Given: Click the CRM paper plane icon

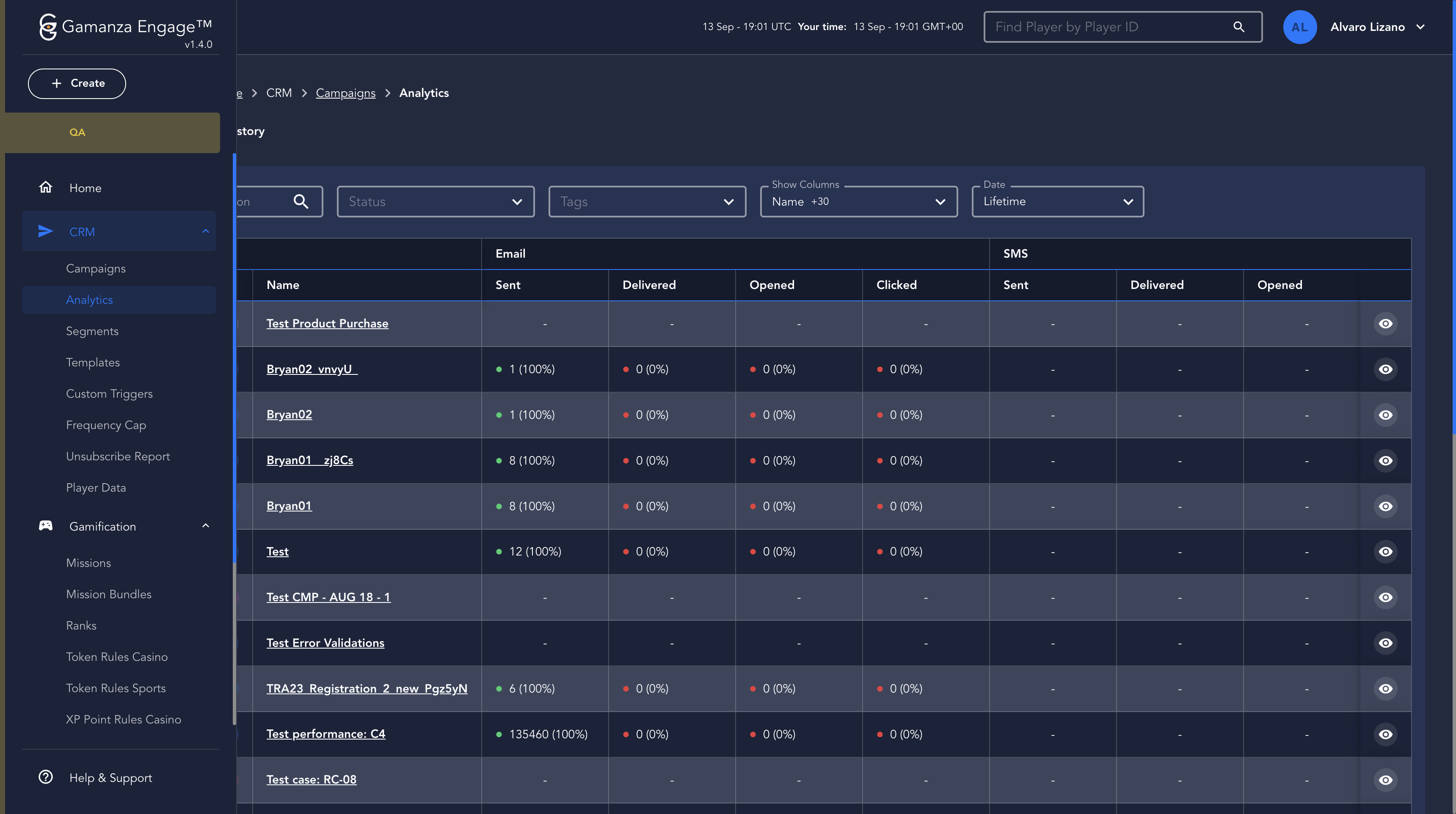Looking at the screenshot, I should point(45,231).
